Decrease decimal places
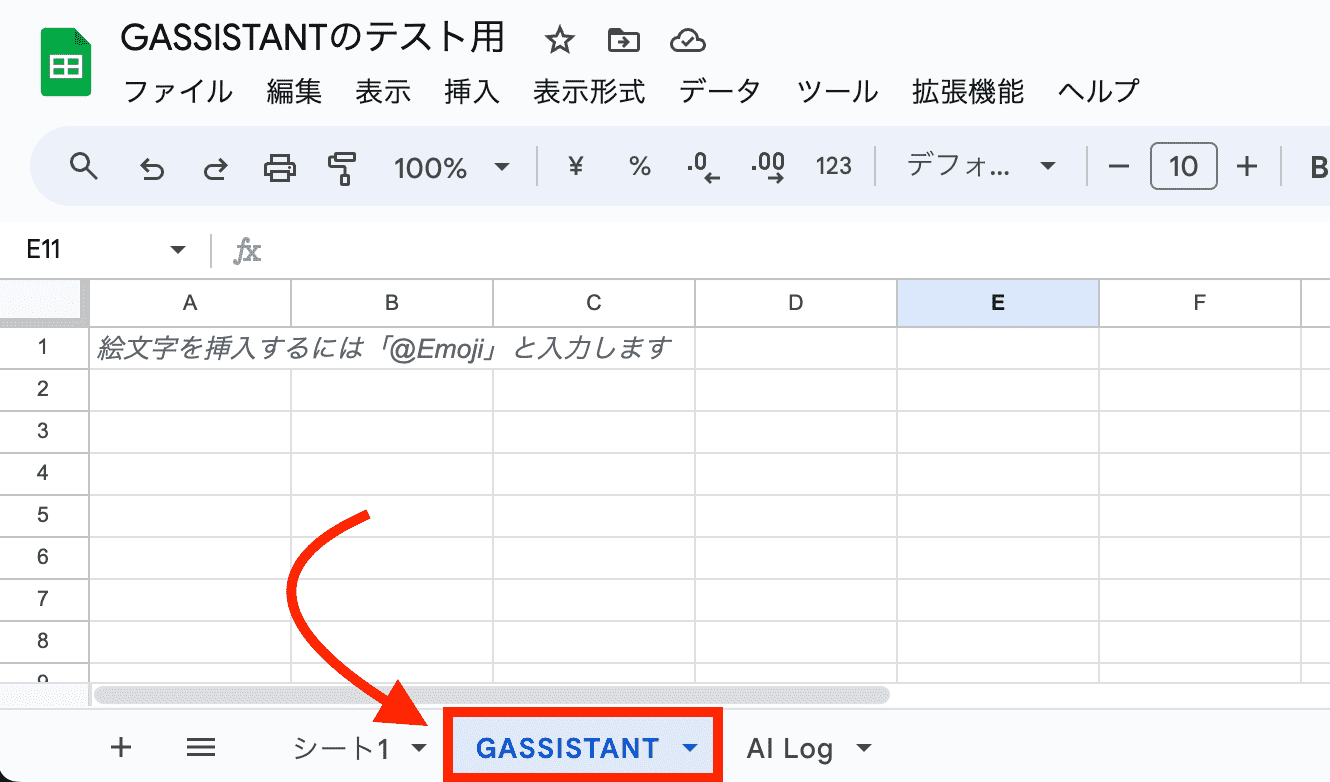Image resolution: width=1330 pixels, height=782 pixels. 704,167
